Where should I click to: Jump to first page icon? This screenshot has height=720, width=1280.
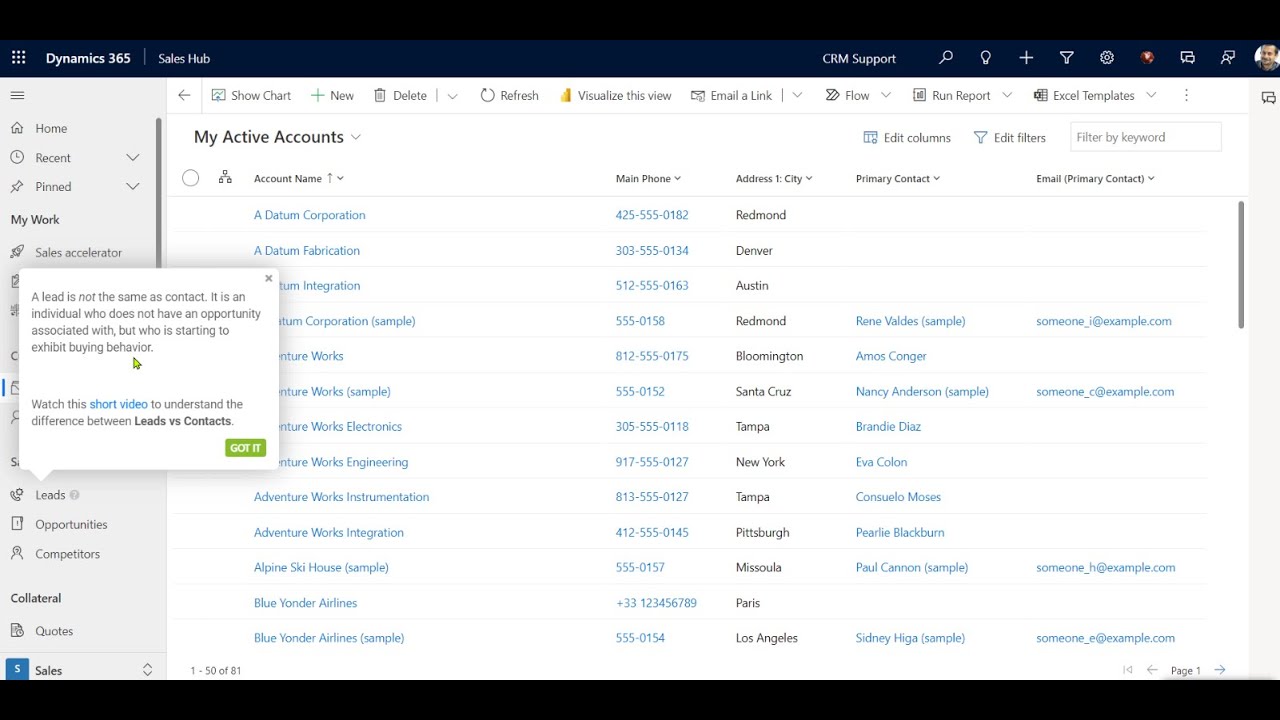pyautogui.click(x=1128, y=670)
